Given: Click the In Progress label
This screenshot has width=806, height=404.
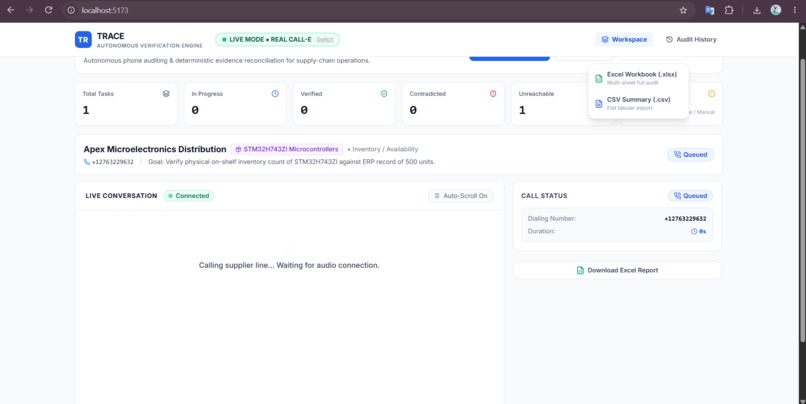Looking at the screenshot, I should 207,94.
